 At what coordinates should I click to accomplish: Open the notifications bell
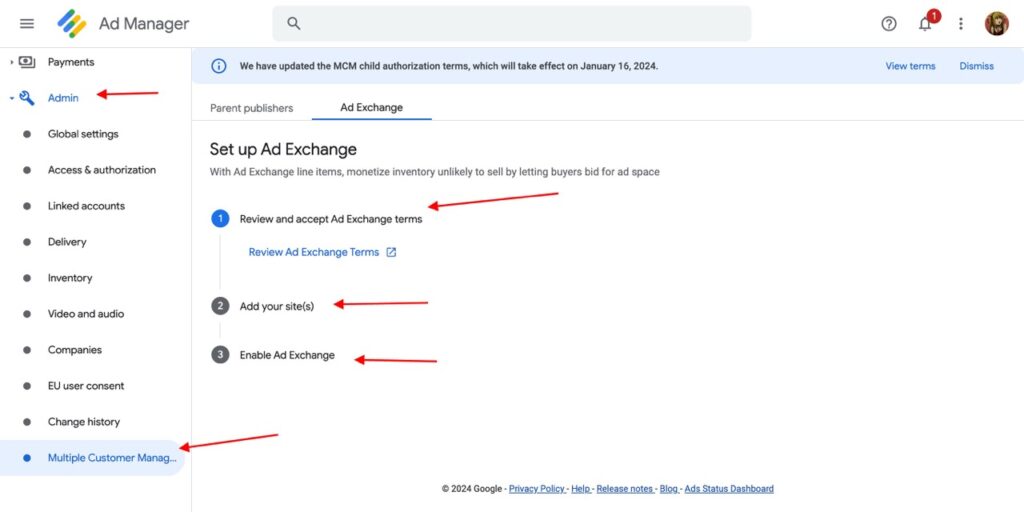(925, 24)
